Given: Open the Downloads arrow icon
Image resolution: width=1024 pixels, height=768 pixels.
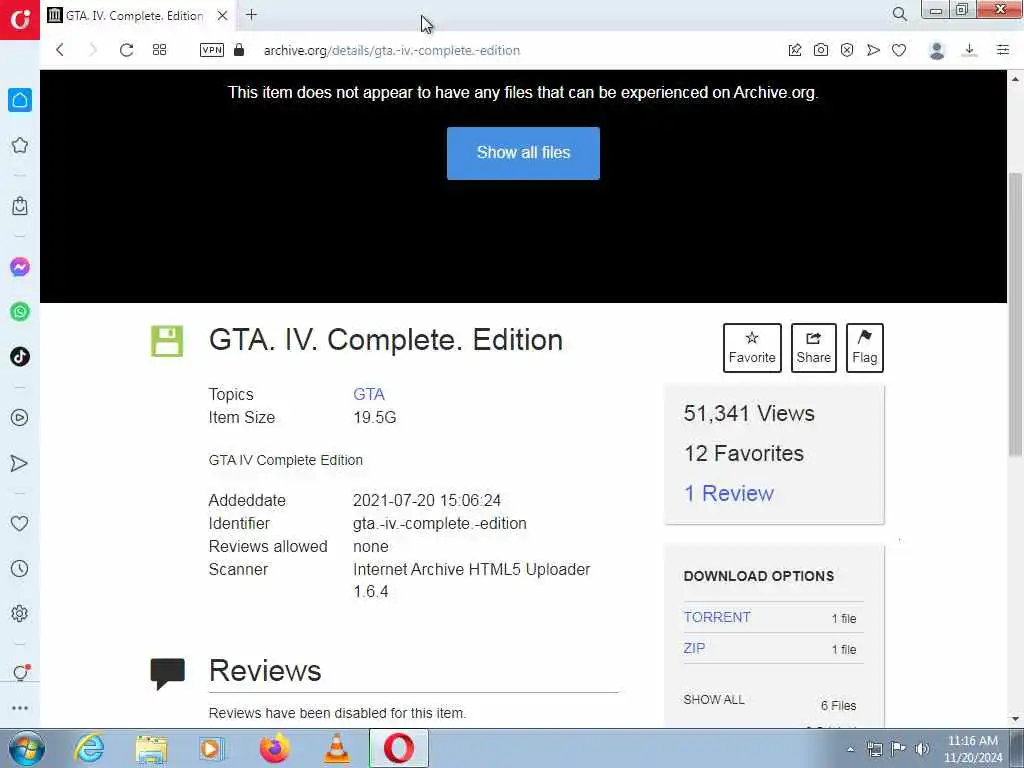Looking at the screenshot, I should [970, 50].
